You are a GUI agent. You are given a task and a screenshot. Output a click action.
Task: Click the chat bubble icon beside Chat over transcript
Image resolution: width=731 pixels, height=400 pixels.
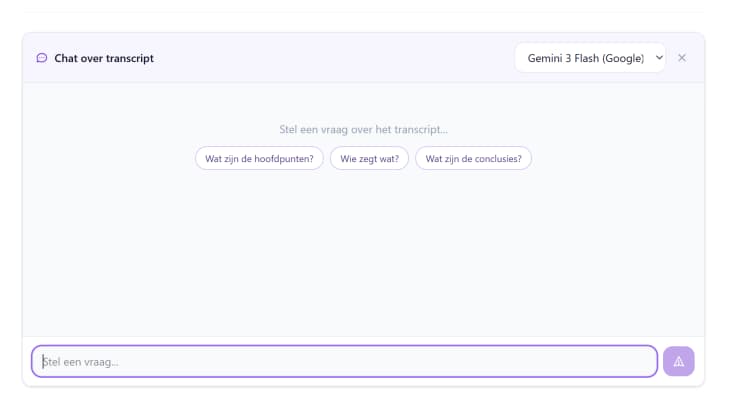tap(42, 58)
